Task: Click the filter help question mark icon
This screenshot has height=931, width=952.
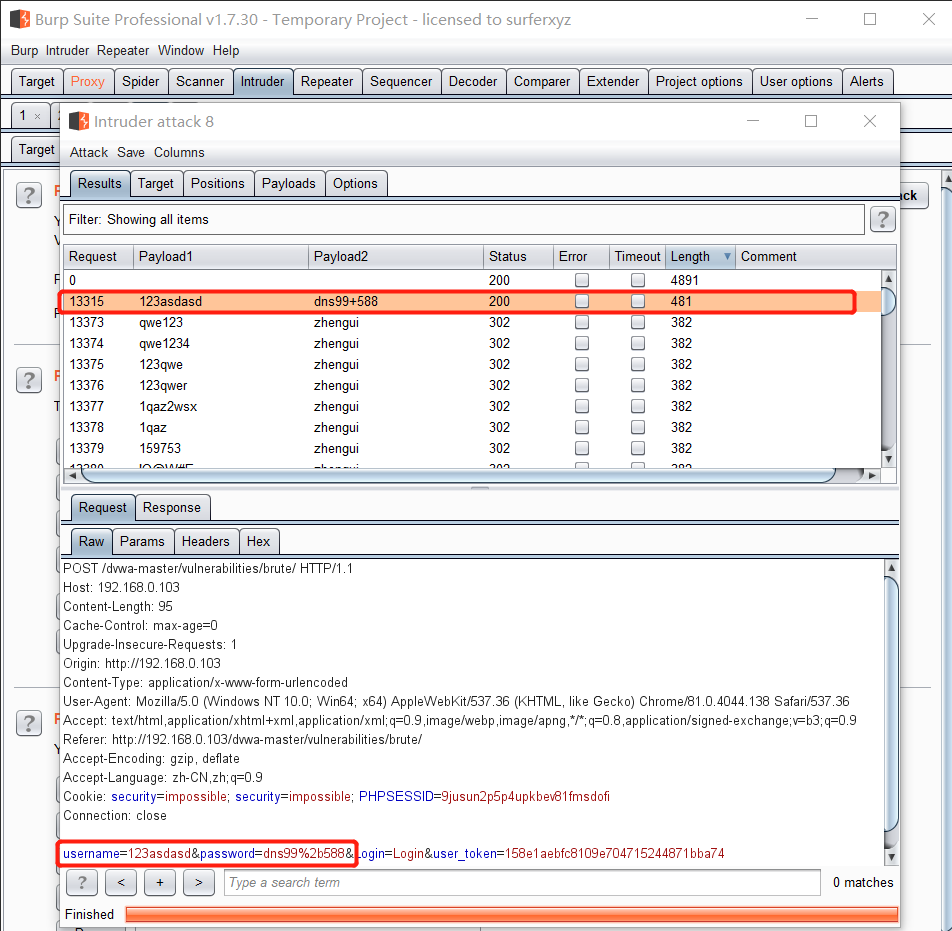Action: pos(882,219)
